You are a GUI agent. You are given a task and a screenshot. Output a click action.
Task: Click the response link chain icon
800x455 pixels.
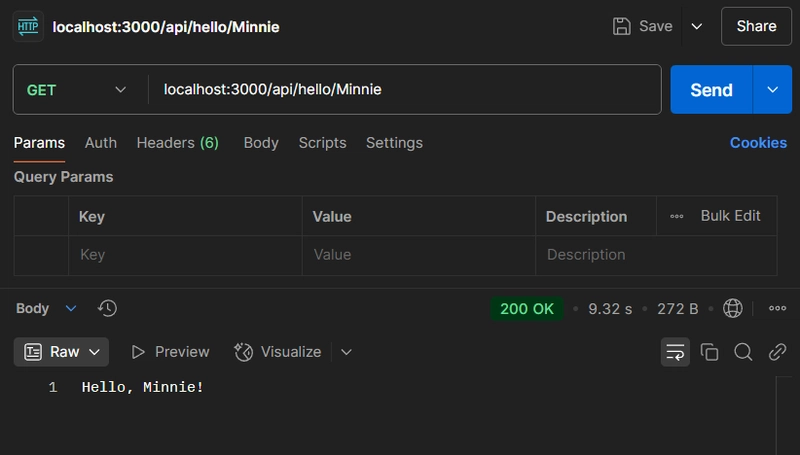pos(777,352)
